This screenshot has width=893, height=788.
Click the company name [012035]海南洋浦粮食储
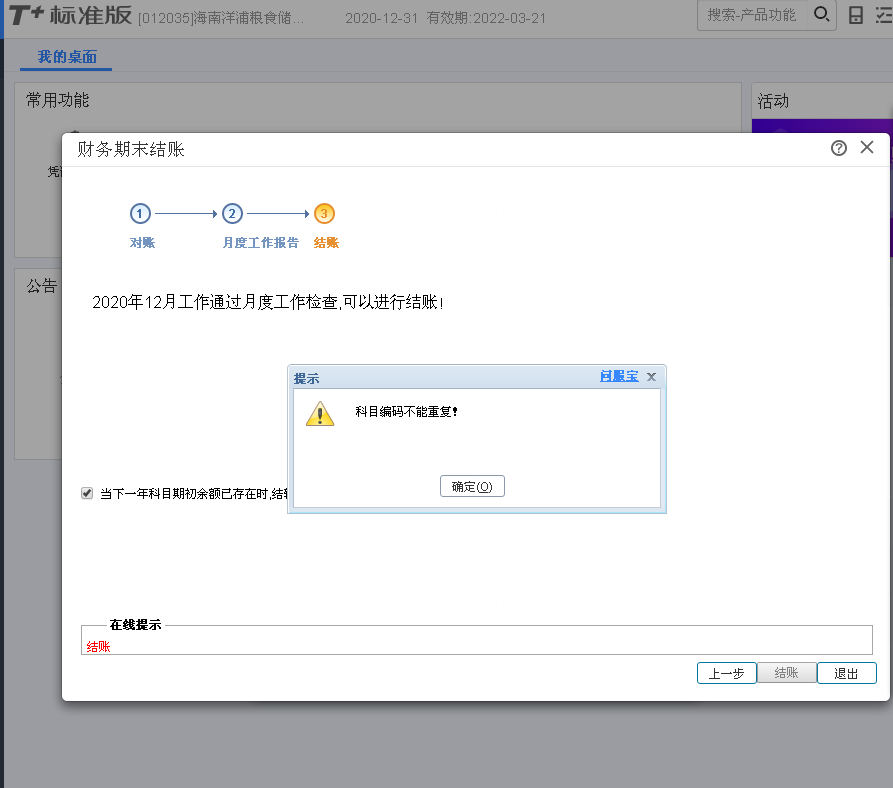tap(221, 18)
